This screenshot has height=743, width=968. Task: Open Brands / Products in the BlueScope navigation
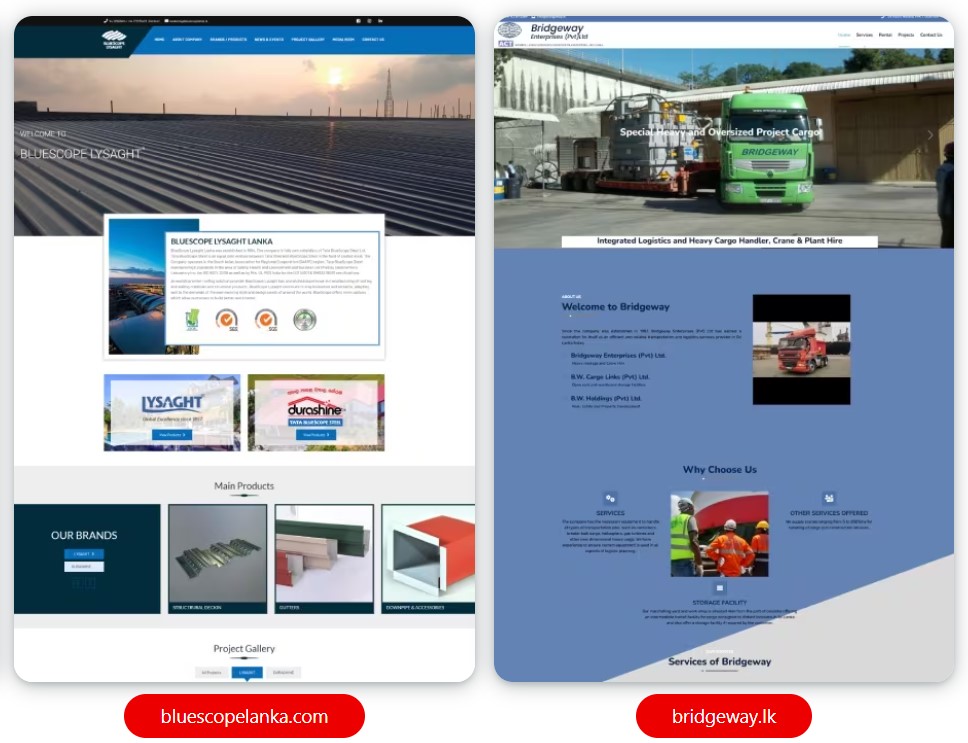pos(228,39)
